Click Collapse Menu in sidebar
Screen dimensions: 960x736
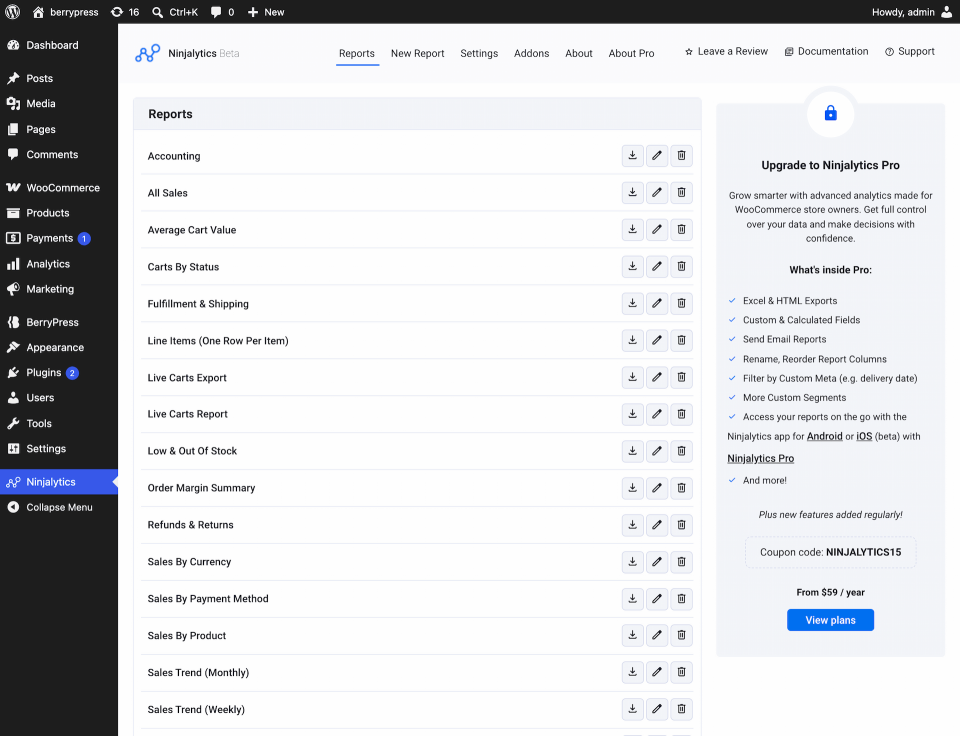(x=59, y=507)
